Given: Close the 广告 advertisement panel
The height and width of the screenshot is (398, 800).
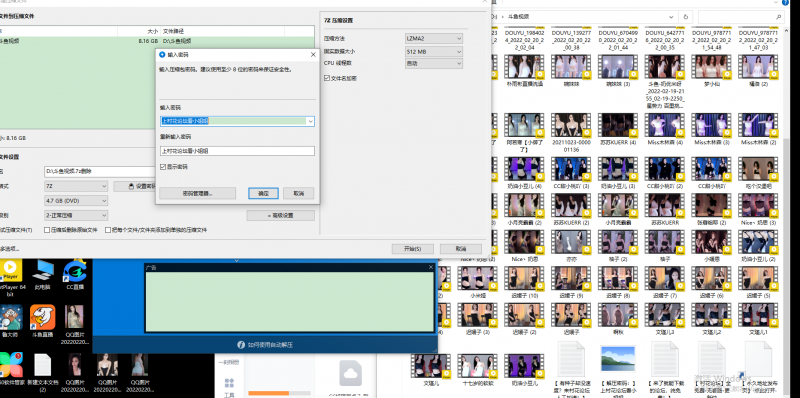Looking at the screenshot, I should (430, 267).
